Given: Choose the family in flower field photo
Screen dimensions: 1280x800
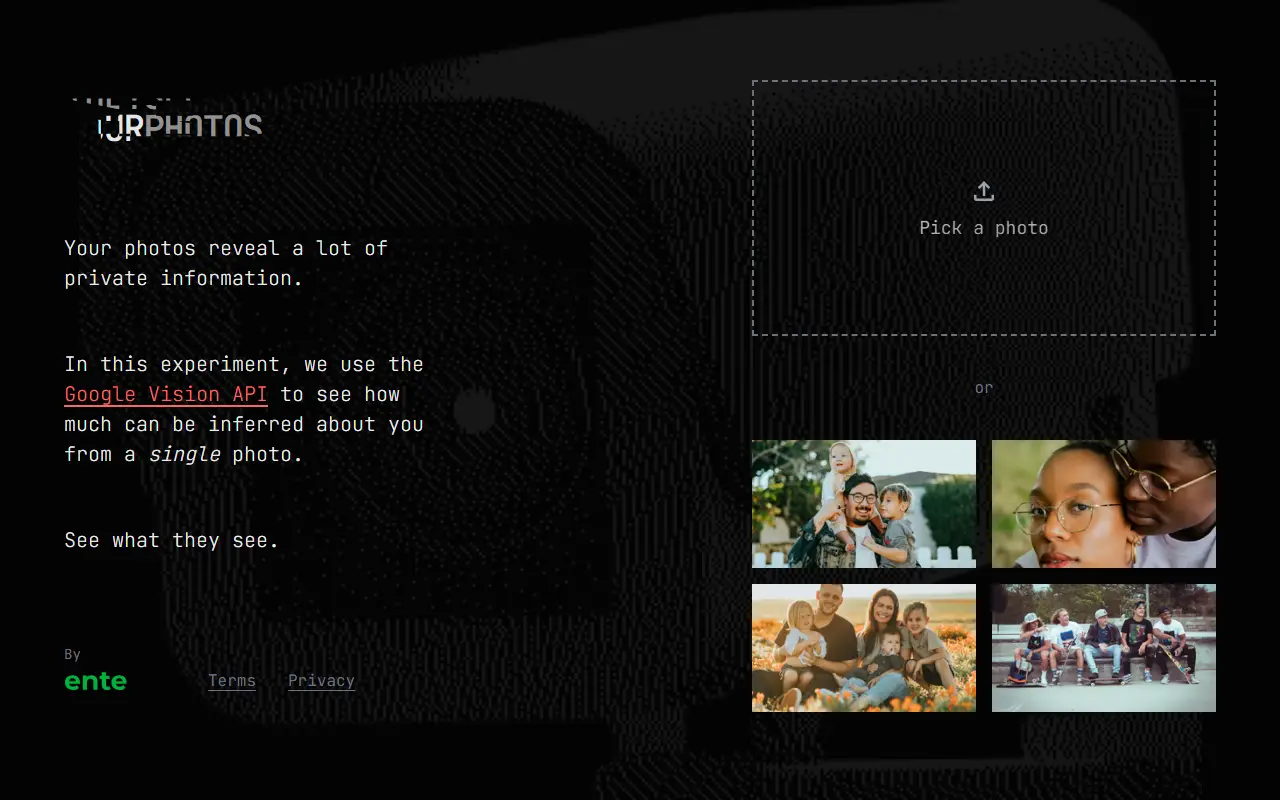Looking at the screenshot, I should pos(864,648).
